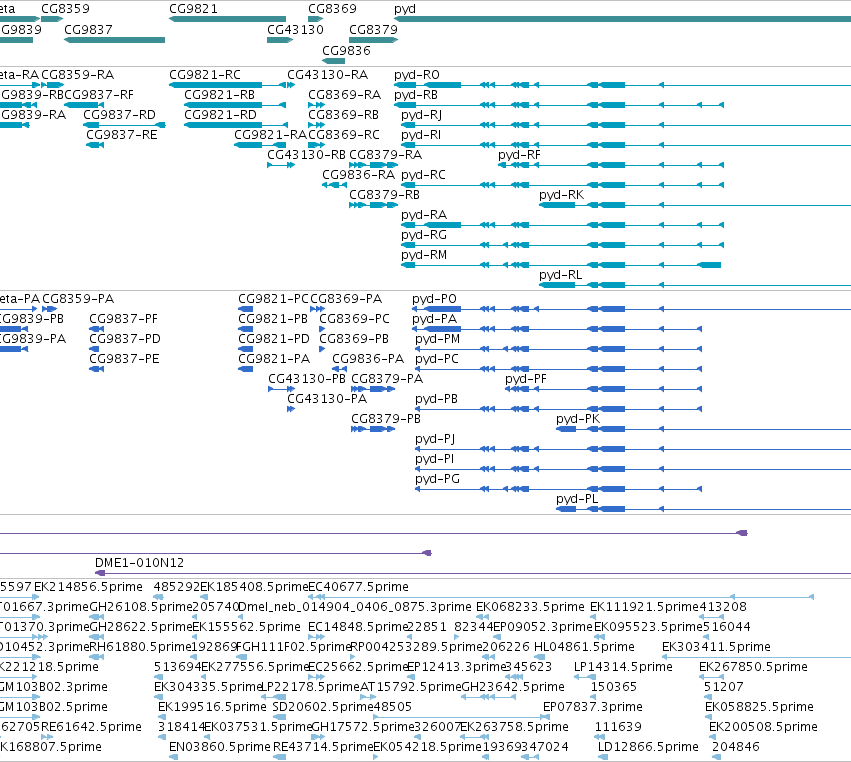Click transcript label pyd-RC
The height and width of the screenshot is (762, 851).
pyautogui.click(x=423, y=175)
